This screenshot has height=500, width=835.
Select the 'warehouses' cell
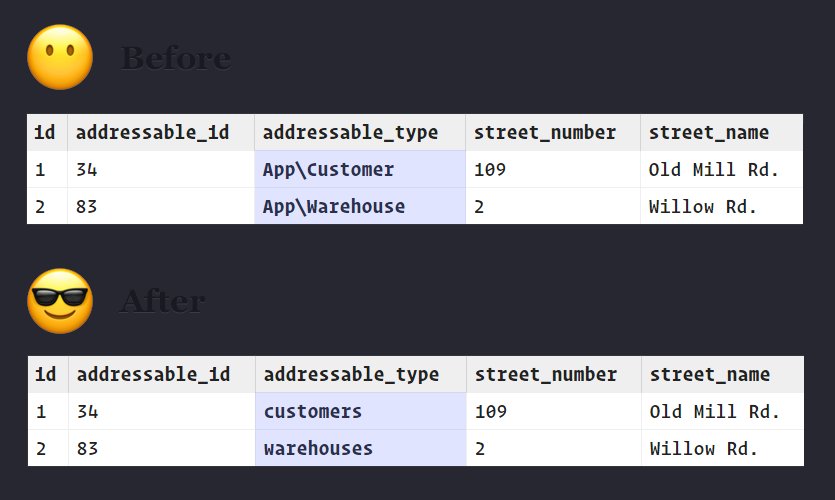(361, 448)
